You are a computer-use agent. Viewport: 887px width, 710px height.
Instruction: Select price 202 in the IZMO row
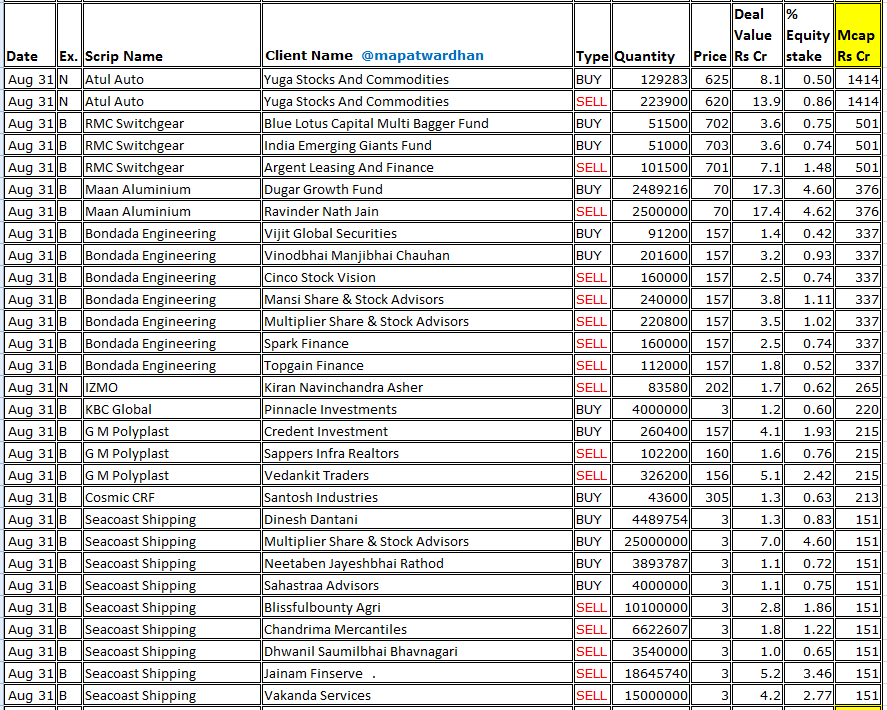point(710,388)
